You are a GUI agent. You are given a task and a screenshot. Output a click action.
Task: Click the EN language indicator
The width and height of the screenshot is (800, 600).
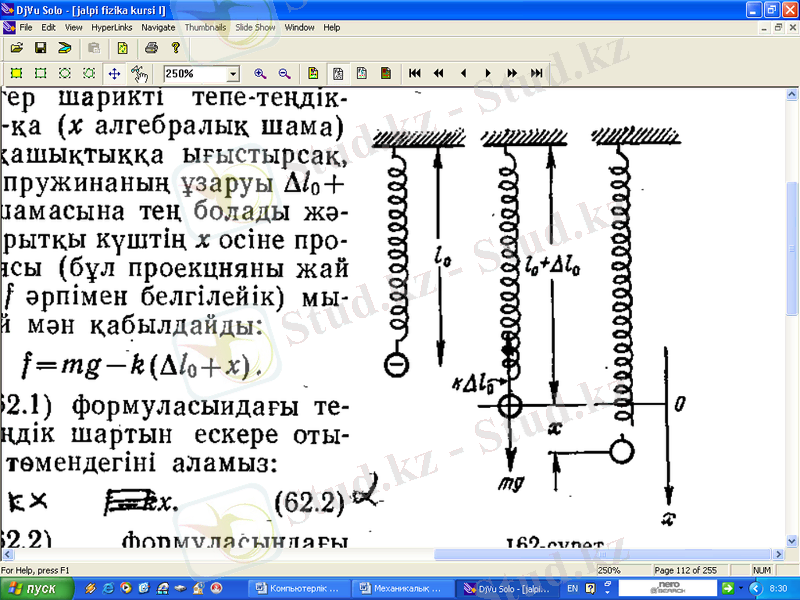pyautogui.click(x=572, y=589)
